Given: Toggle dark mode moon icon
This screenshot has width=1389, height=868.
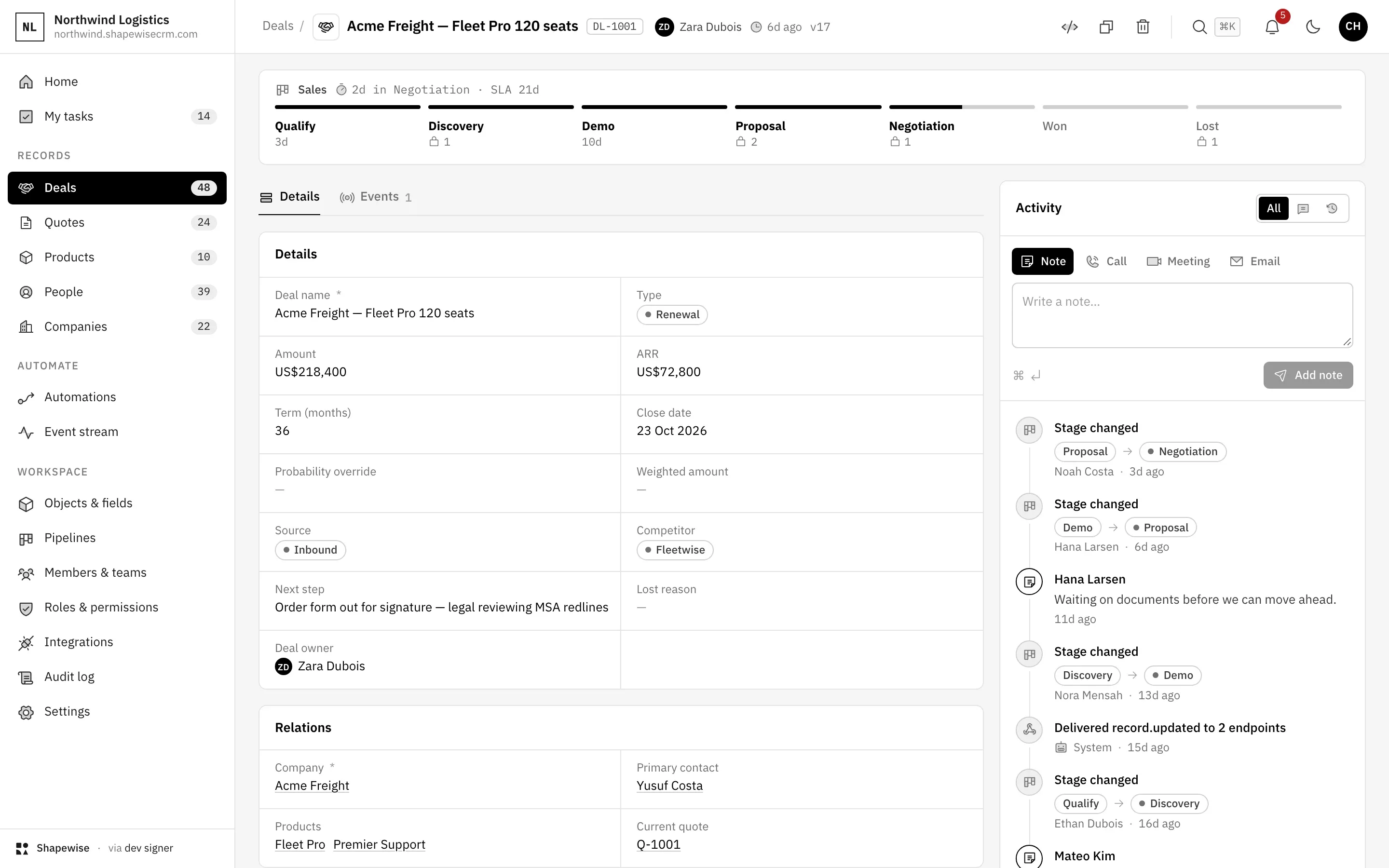Looking at the screenshot, I should (1313, 27).
